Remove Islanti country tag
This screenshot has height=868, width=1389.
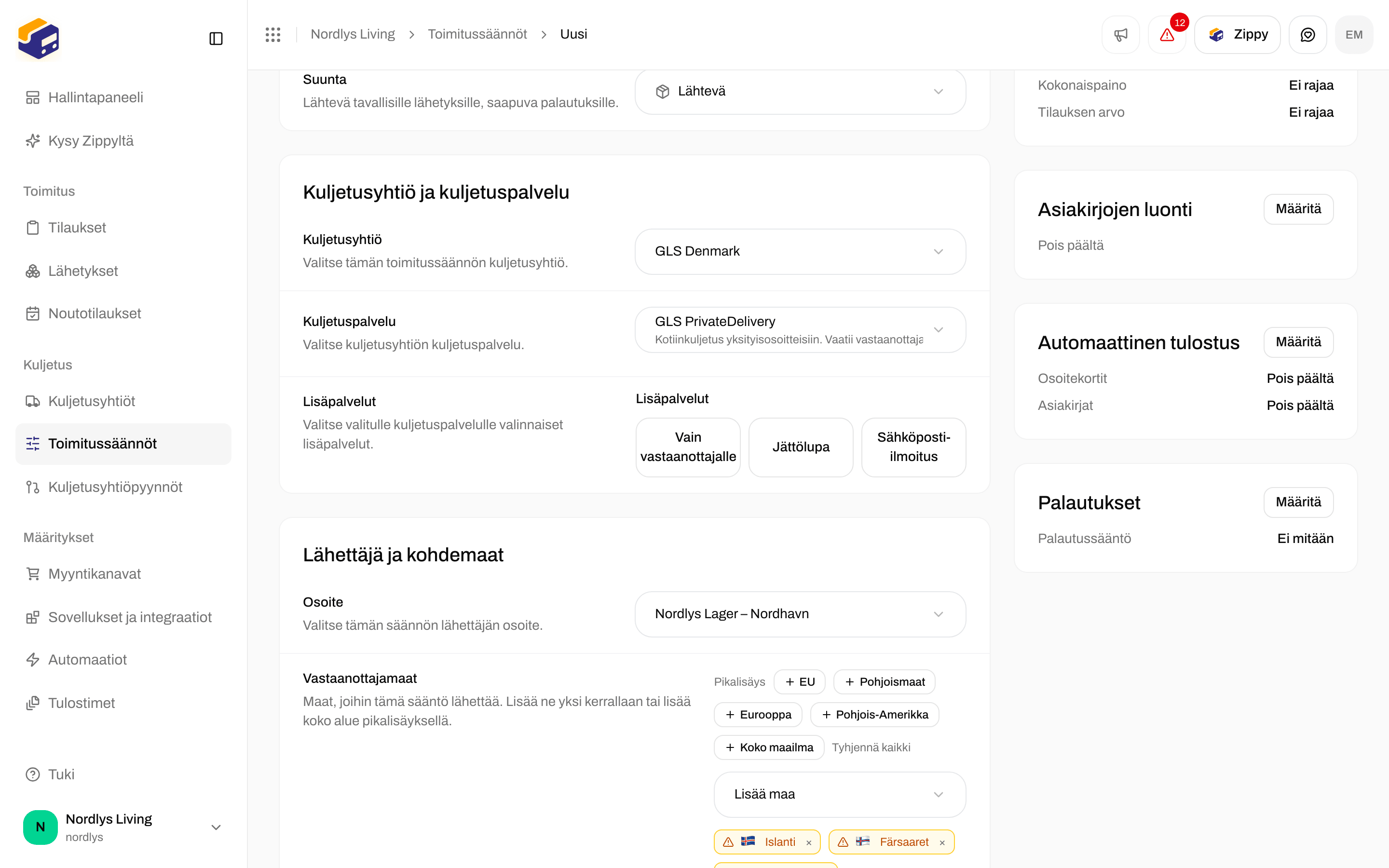(x=809, y=843)
